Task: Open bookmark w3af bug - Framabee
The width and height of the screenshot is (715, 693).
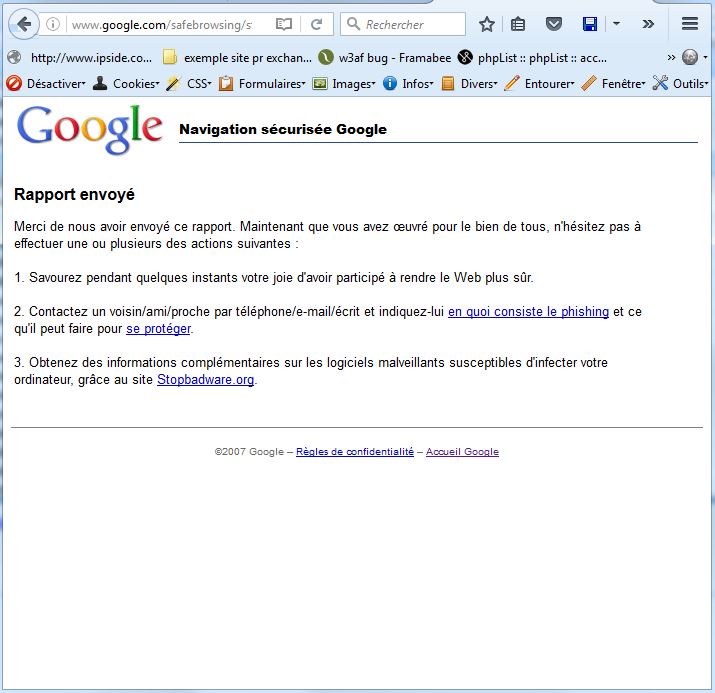Action: tap(385, 58)
